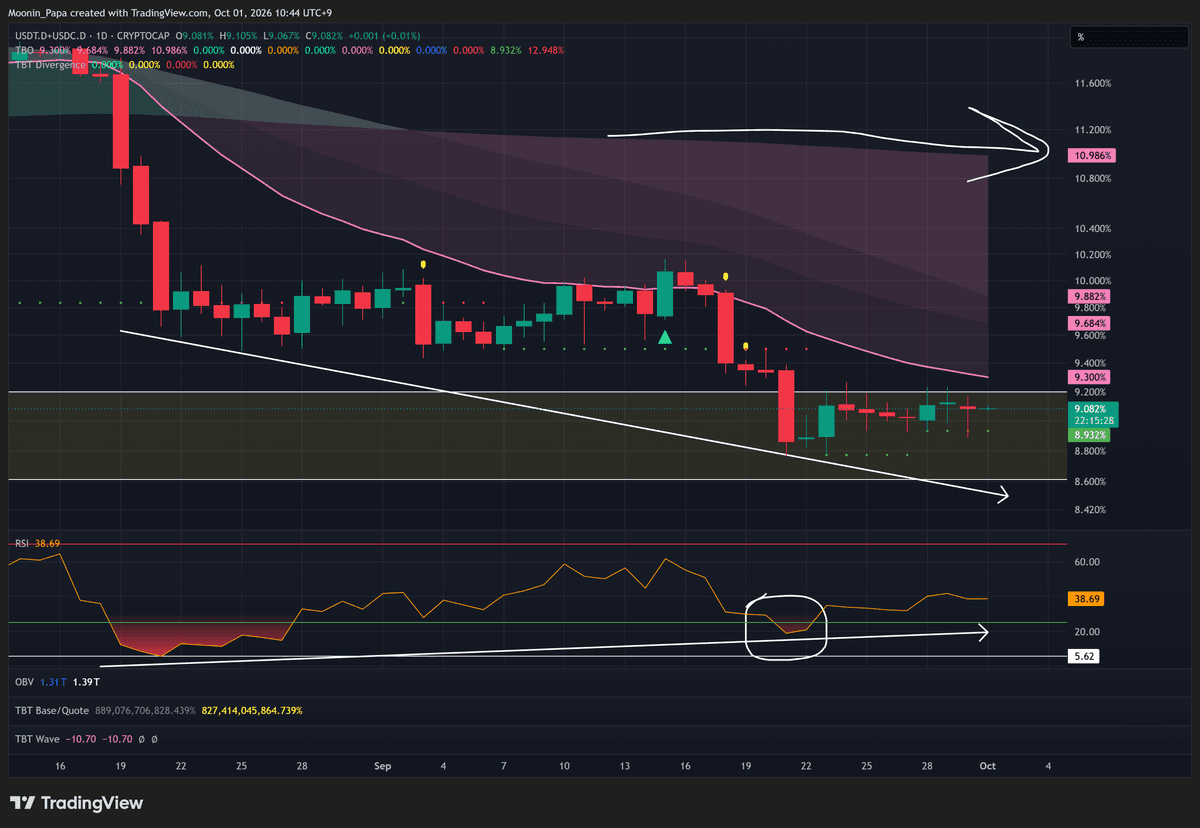Click the 10.400% price axis tick
Image resolution: width=1200 pixels, height=828 pixels.
point(1093,229)
